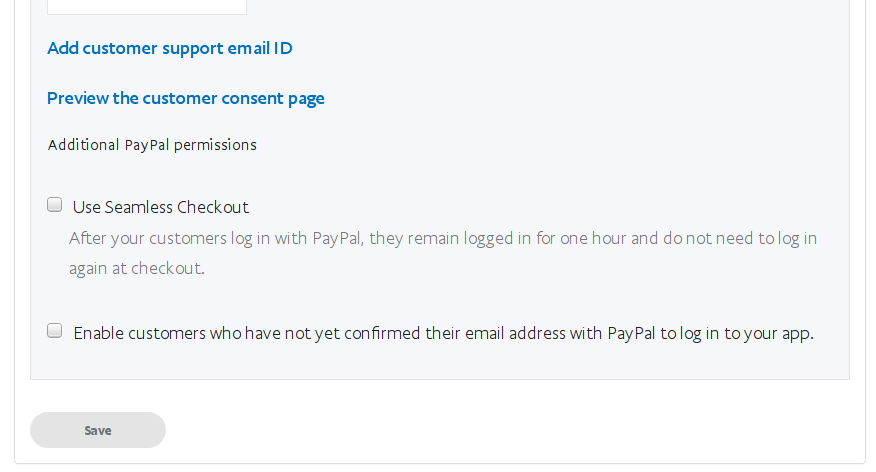Click the word "Checkout" in the Seamless label
This screenshot has width=876, height=472.
tap(212, 207)
